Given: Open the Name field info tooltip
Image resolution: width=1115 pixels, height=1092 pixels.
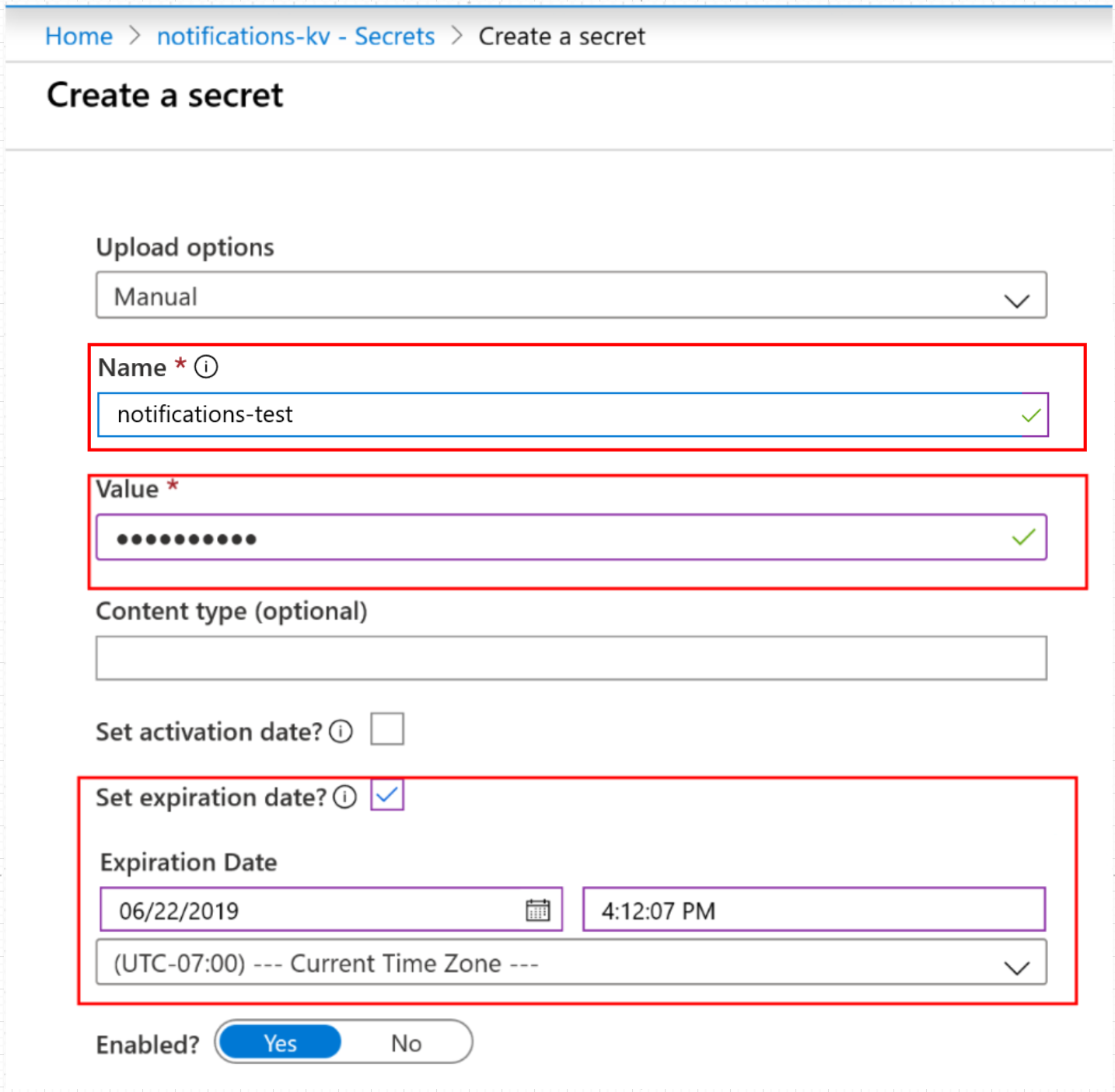Looking at the screenshot, I should point(205,366).
